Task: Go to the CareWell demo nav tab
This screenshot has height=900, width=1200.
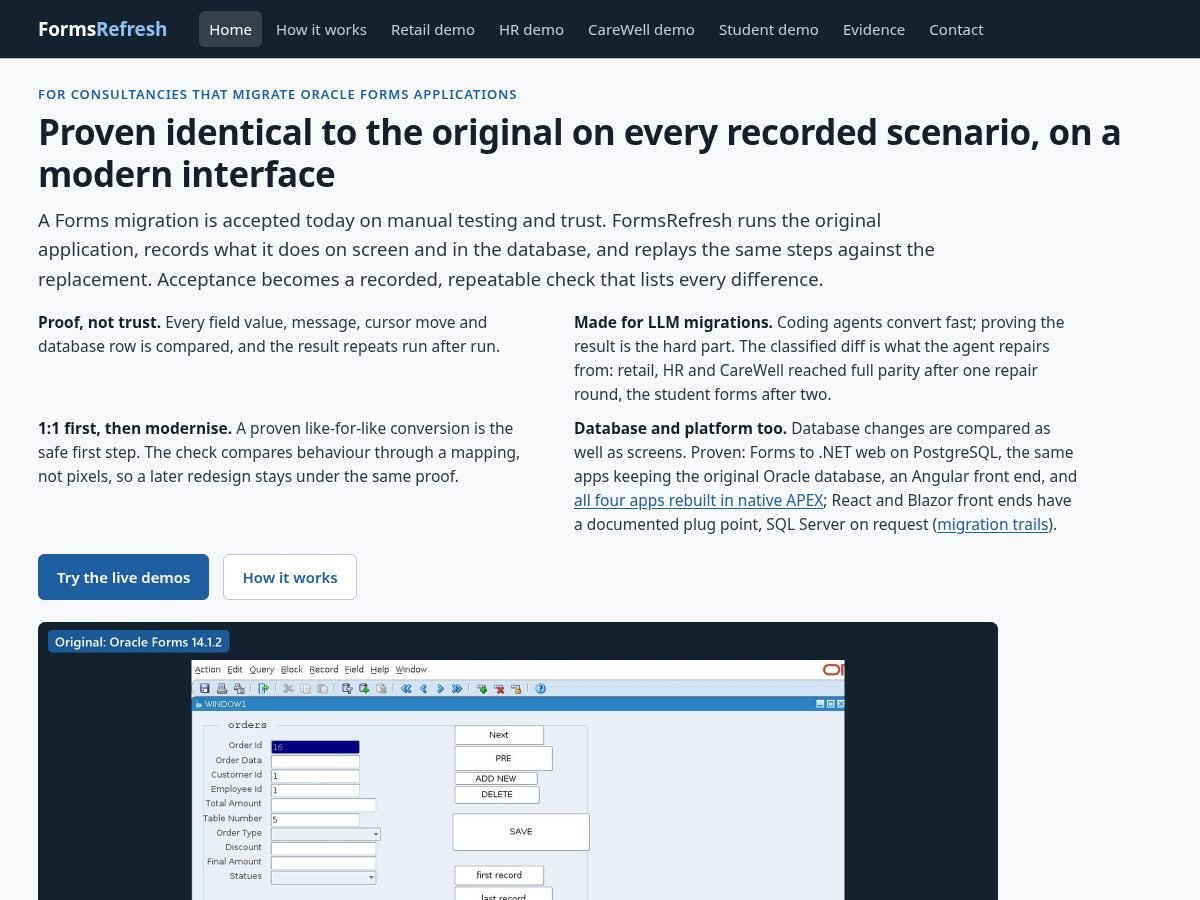Action: click(x=641, y=29)
